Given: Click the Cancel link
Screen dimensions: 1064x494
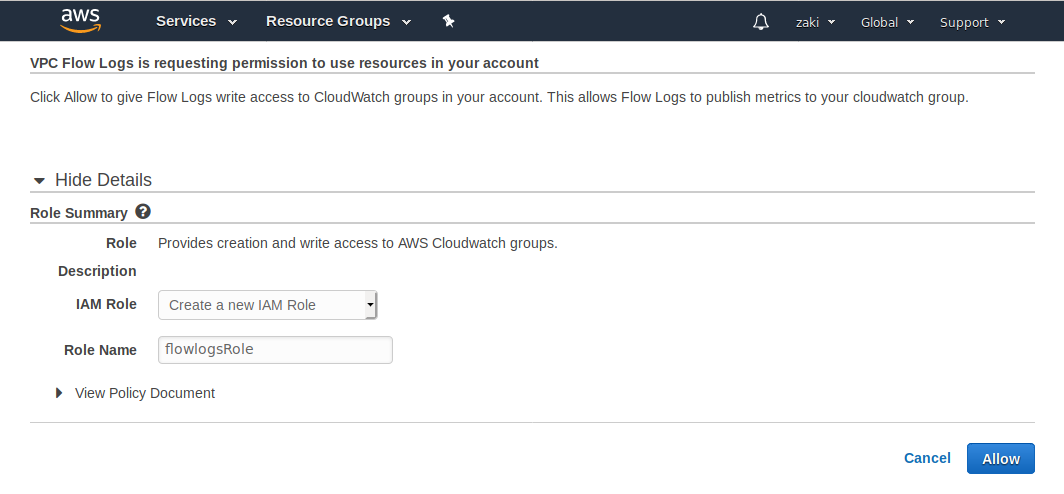Looking at the screenshot, I should click(927, 458).
